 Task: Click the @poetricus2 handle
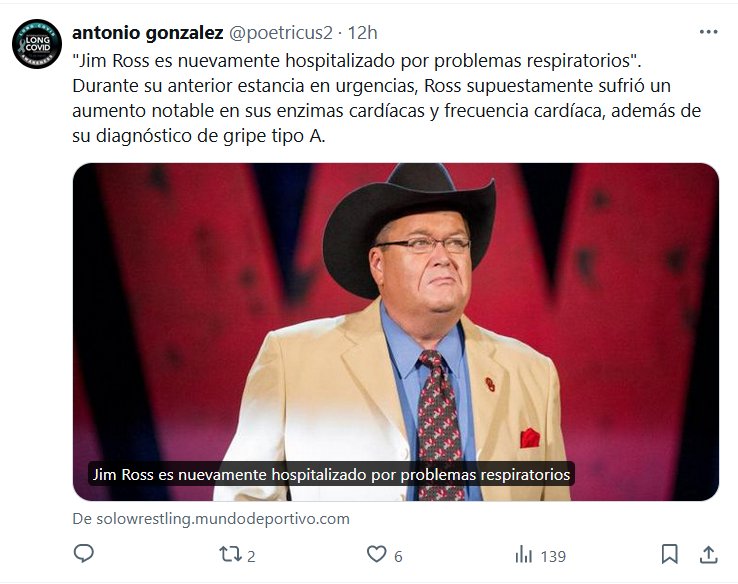283,33
